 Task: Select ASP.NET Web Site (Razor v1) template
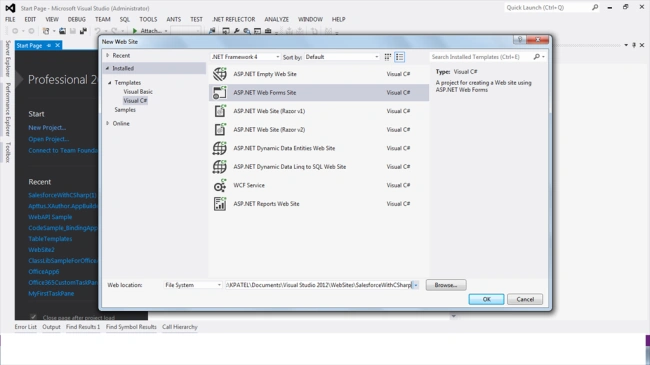(319, 111)
